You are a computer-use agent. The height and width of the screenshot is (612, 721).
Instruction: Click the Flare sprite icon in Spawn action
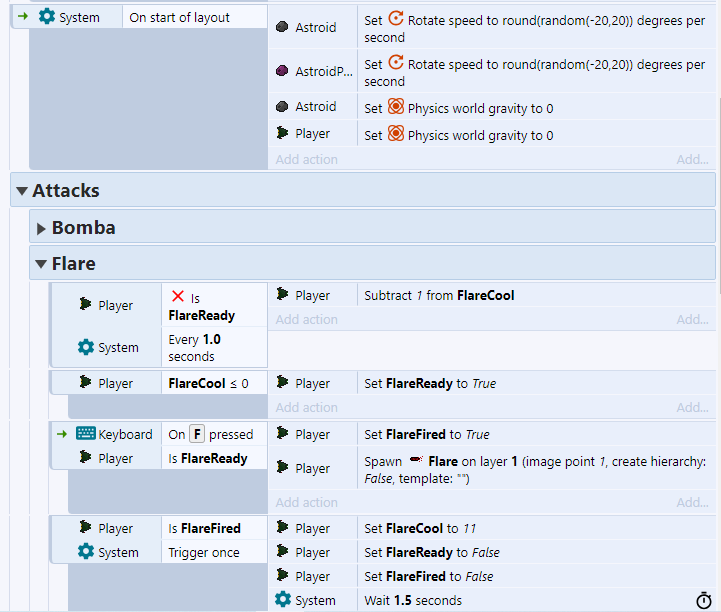coord(416,461)
